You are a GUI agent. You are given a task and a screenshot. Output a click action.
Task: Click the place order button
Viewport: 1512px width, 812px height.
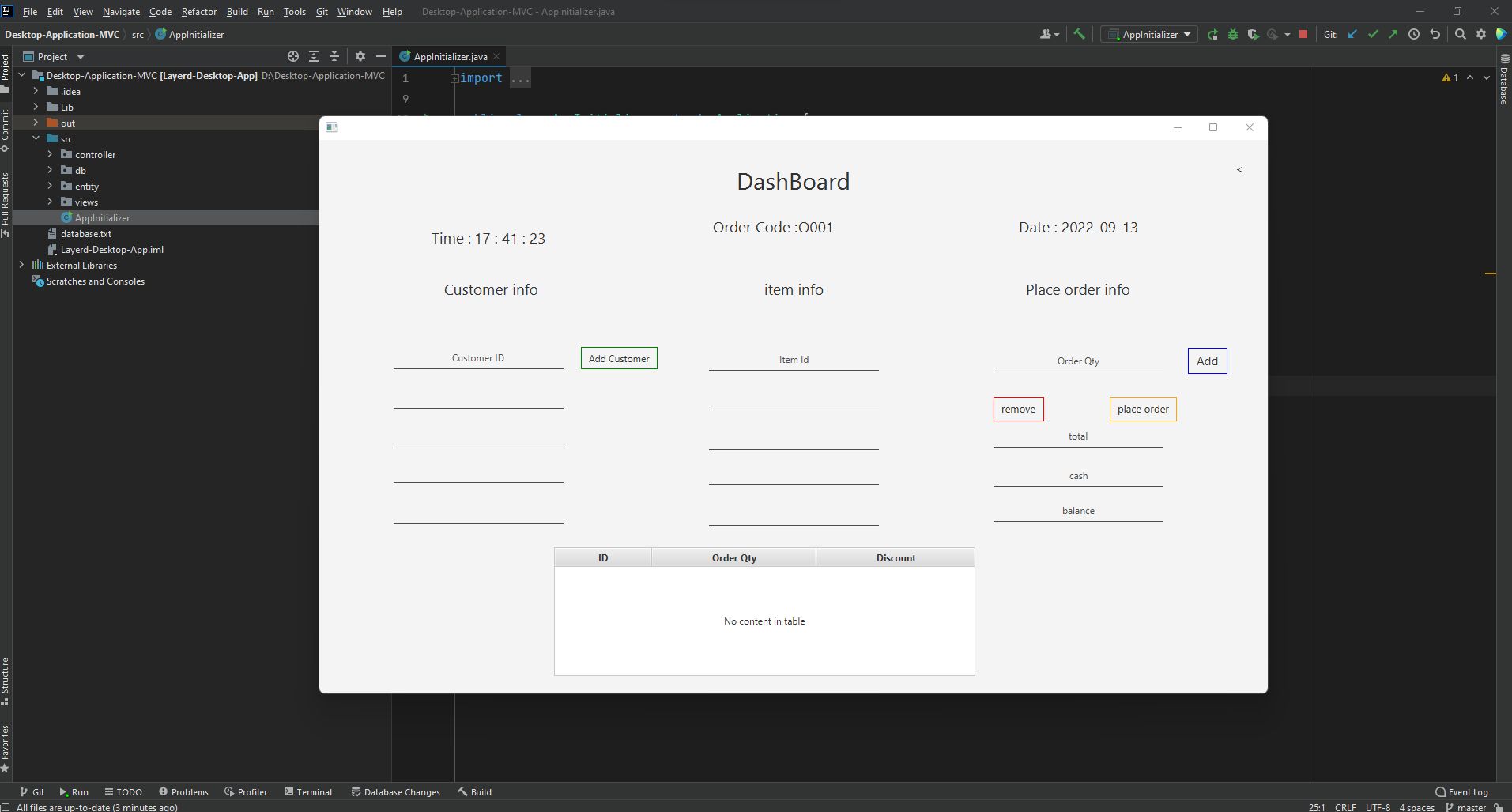click(x=1142, y=409)
